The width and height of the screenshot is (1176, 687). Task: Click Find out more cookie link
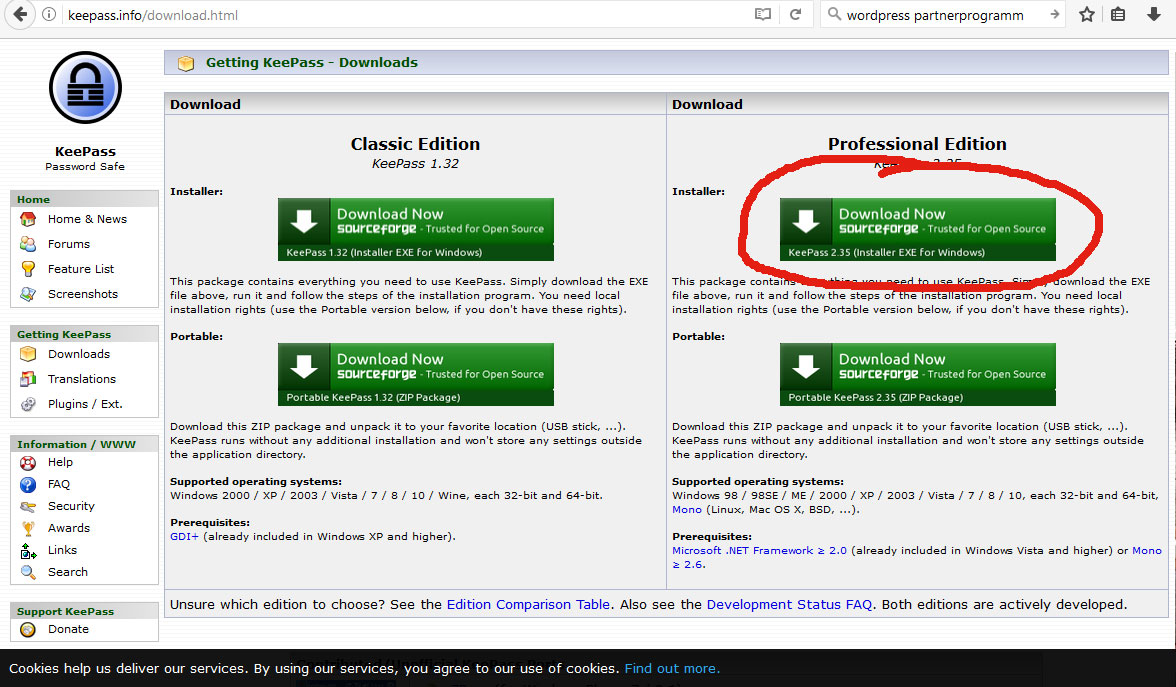click(672, 668)
